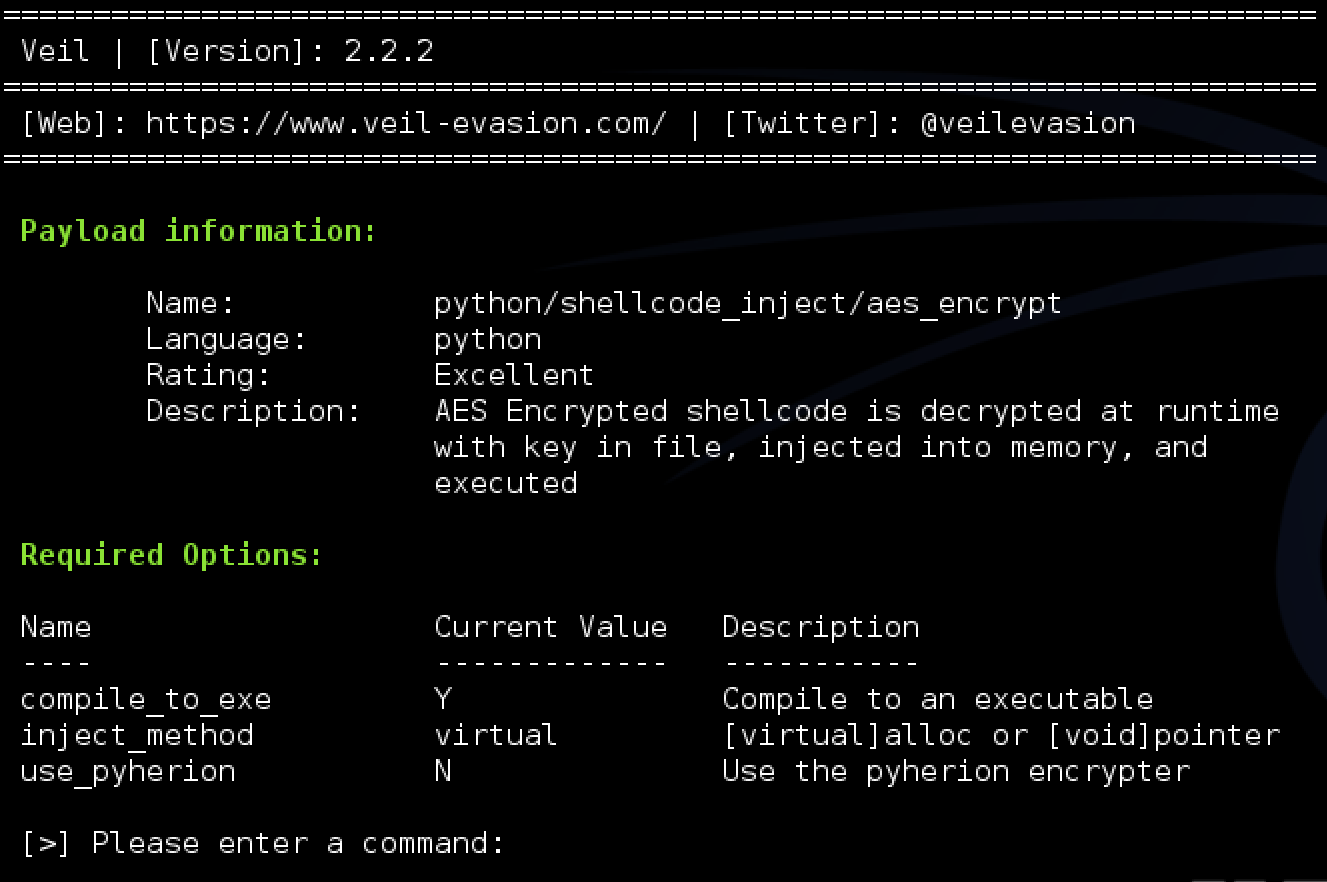The width and height of the screenshot is (1327, 882).
Task: Click the Veil website URL link
Action: point(405,123)
